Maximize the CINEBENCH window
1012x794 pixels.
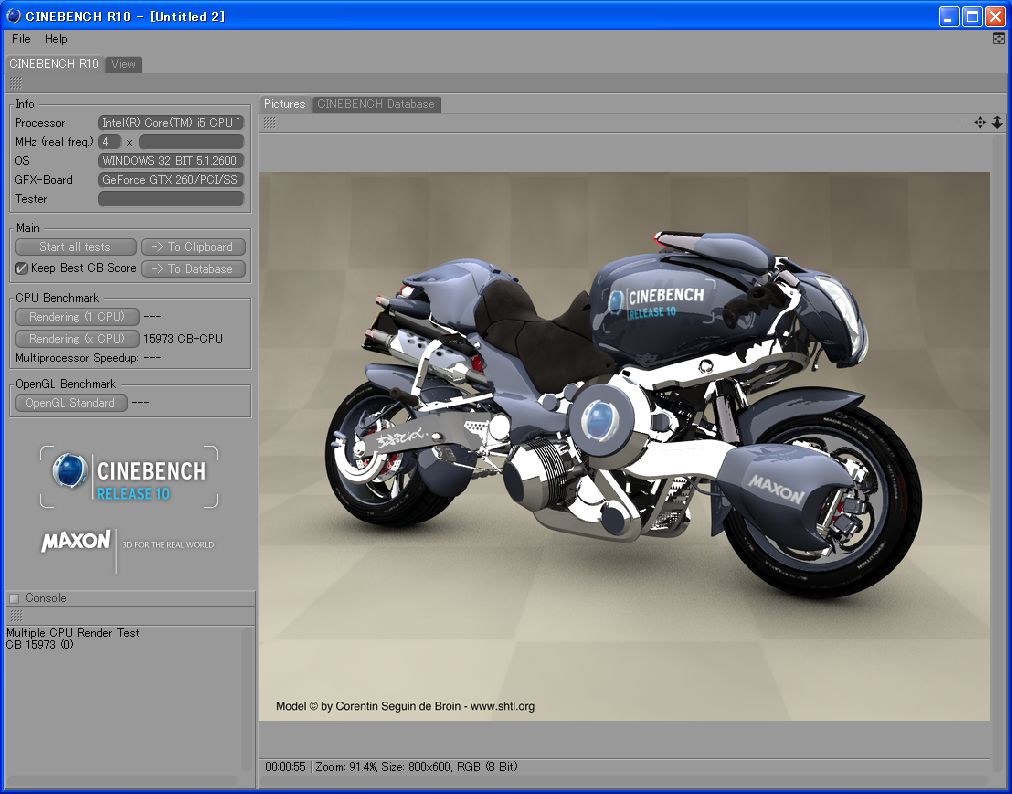(x=972, y=16)
